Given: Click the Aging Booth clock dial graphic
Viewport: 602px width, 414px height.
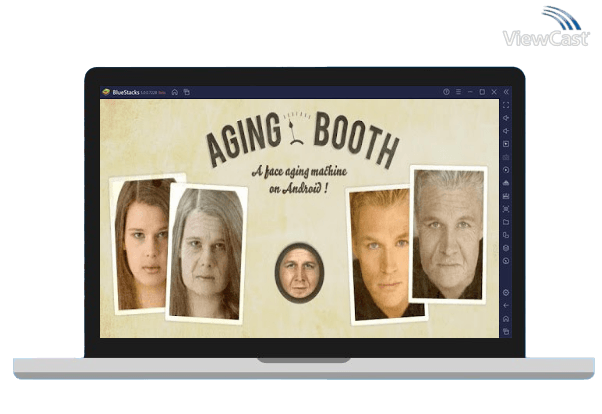Looking at the screenshot, I should (296, 129).
